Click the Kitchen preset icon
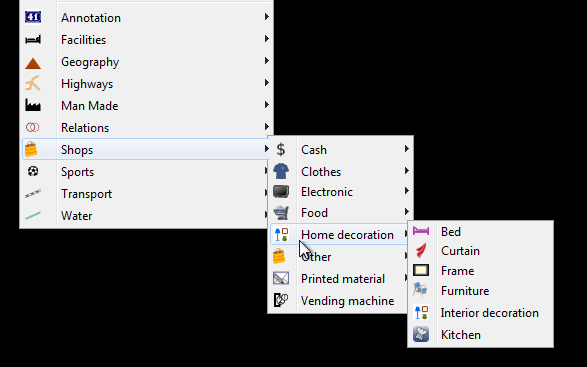Image resolution: width=587 pixels, height=367 pixels. (421, 334)
